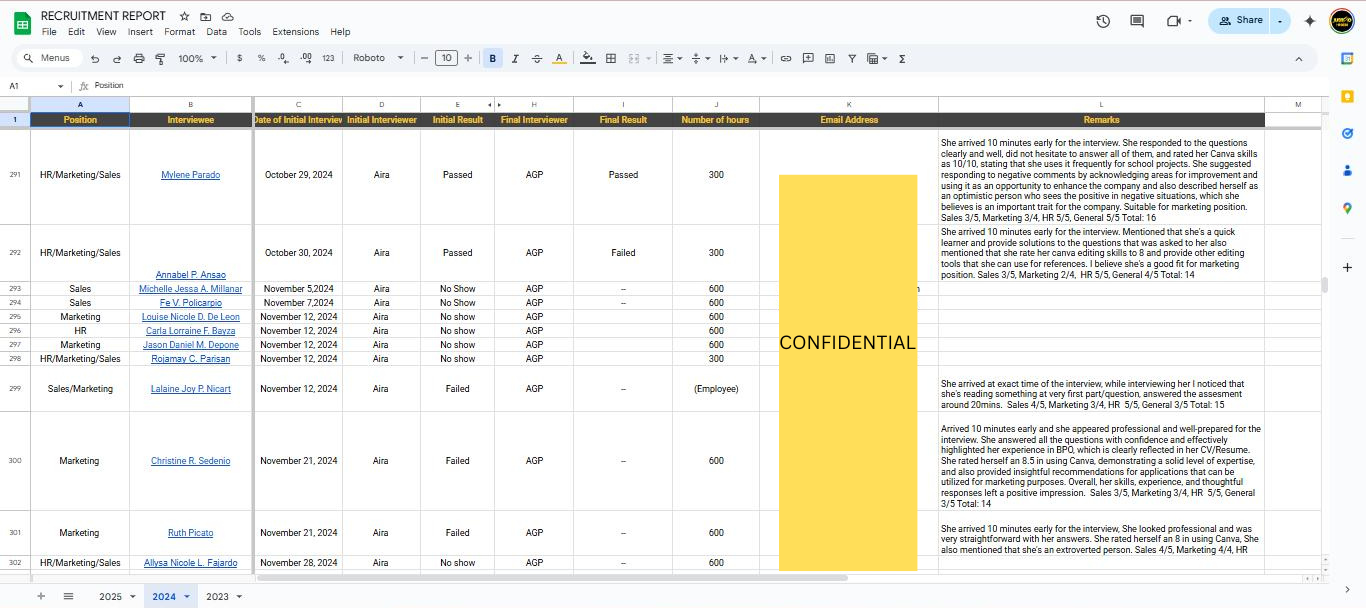Click the Functions sigma icon

[902, 59]
